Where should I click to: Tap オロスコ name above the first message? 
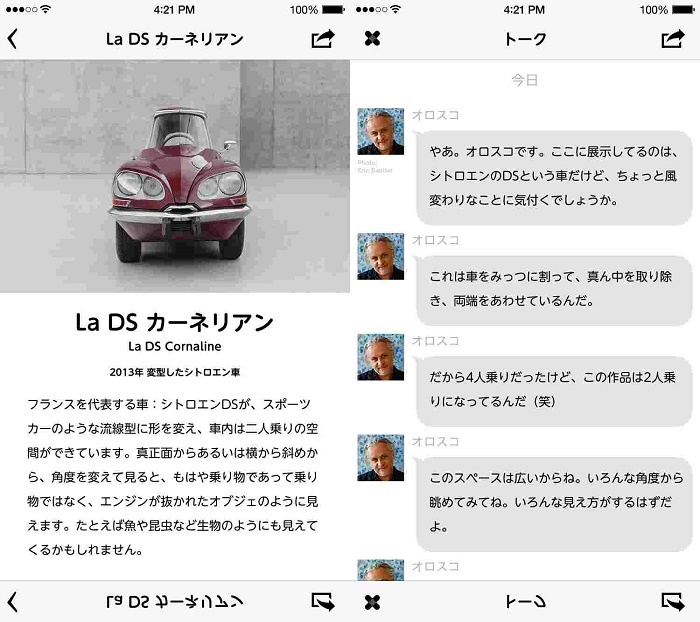(x=435, y=115)
